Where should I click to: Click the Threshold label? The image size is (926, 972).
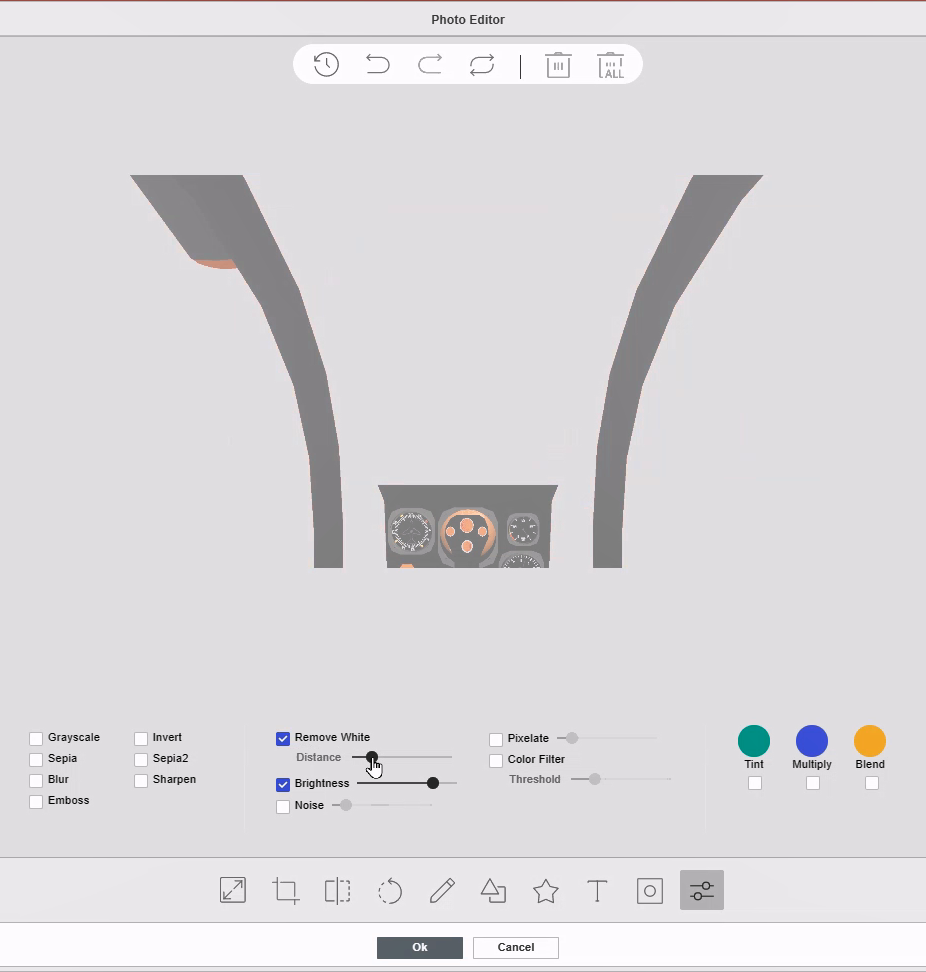tap(535, 779)
